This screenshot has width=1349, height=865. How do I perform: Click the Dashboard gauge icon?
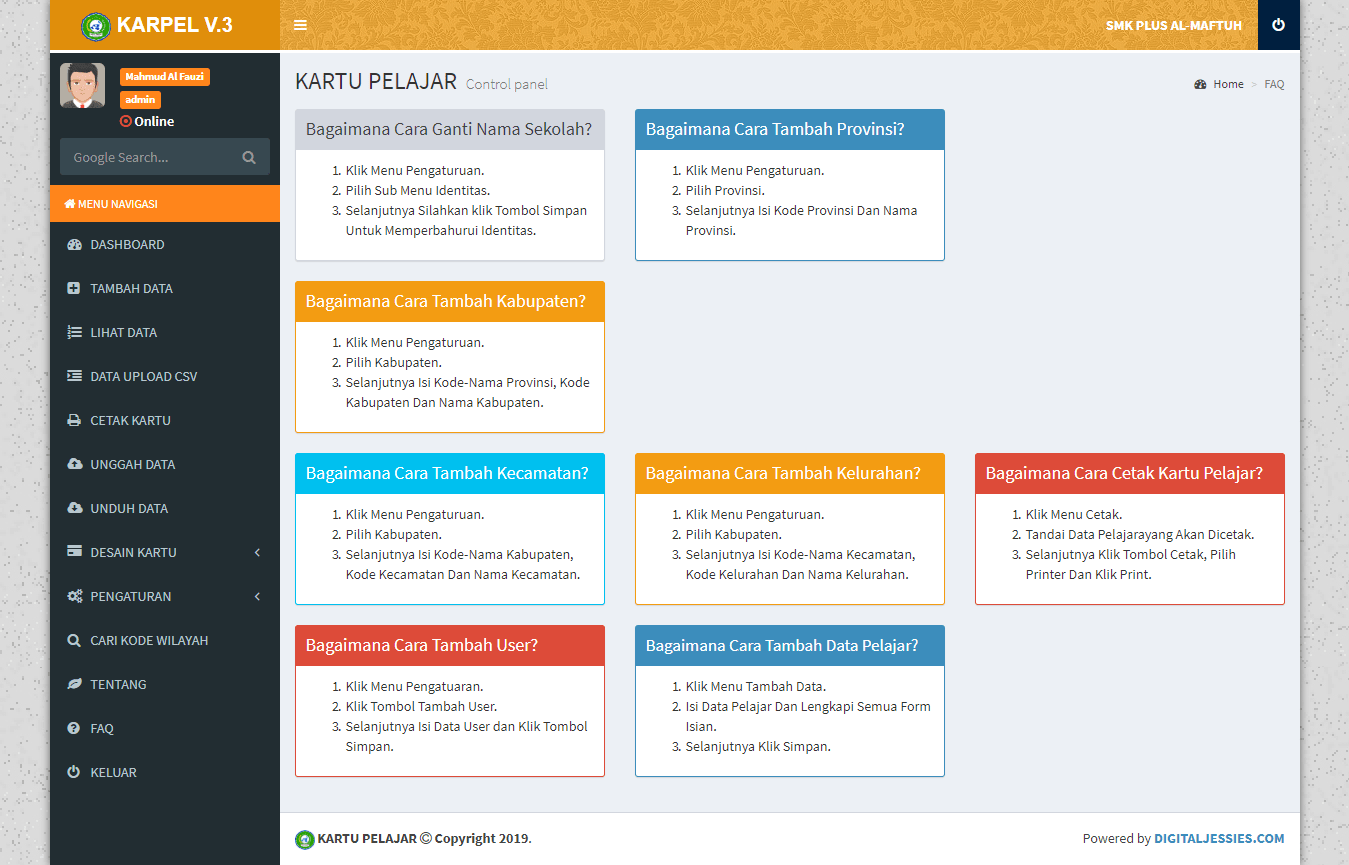pos(74,245)
